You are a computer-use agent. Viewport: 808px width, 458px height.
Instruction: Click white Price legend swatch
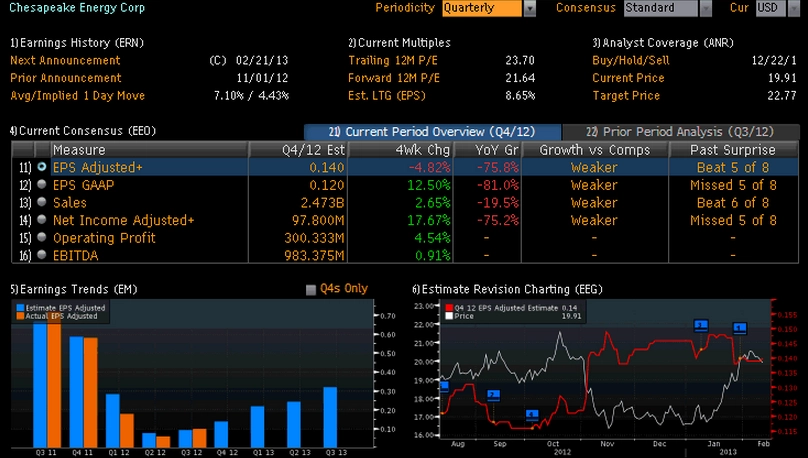(449, 316)
